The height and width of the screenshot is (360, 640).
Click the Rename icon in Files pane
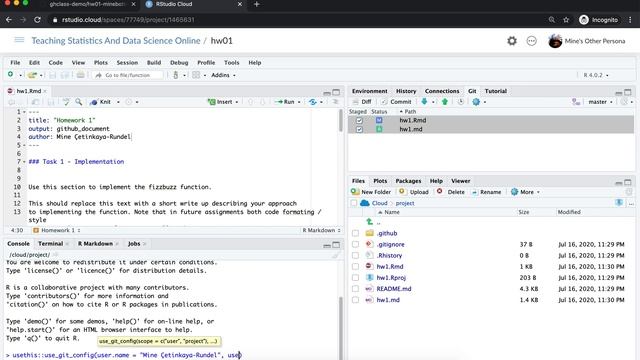click(474, 192)
